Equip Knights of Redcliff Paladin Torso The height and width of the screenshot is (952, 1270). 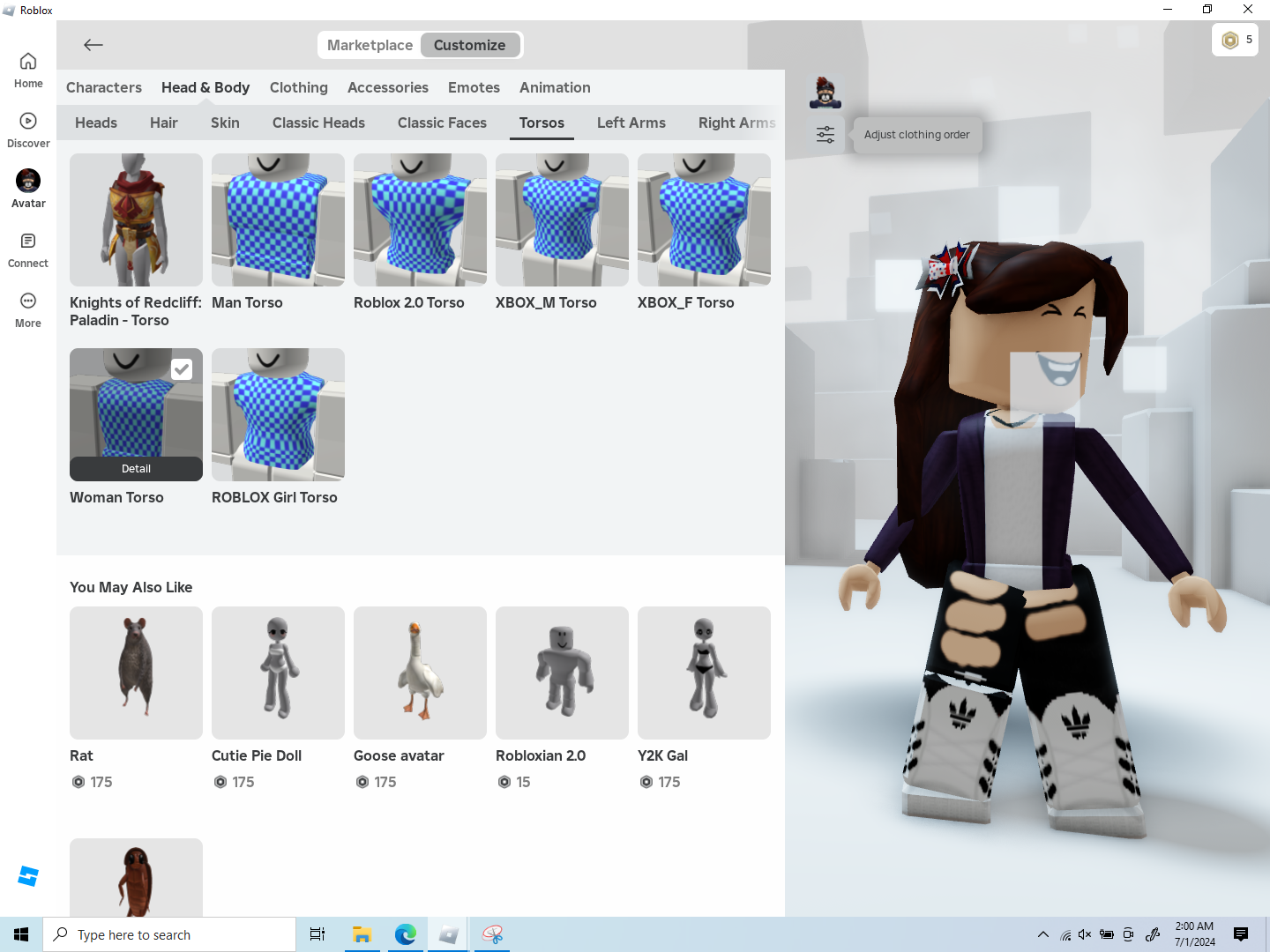click(x=136, y=219)
